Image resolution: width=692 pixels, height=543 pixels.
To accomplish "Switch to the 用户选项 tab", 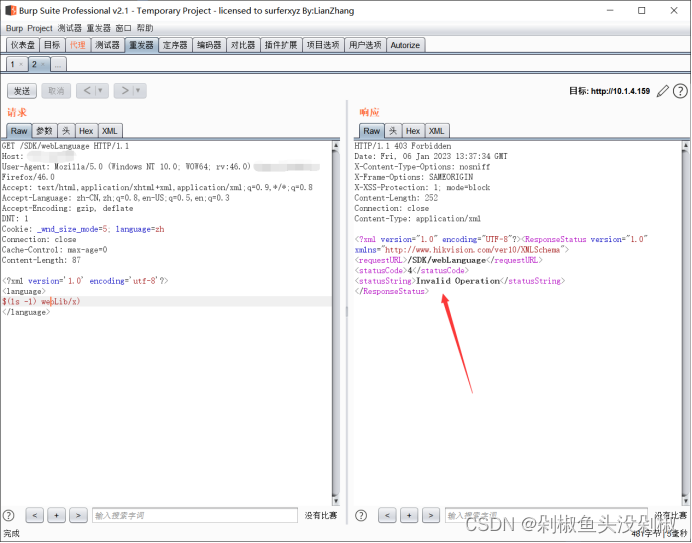I will pyautogui.click(x=365, y=45).
